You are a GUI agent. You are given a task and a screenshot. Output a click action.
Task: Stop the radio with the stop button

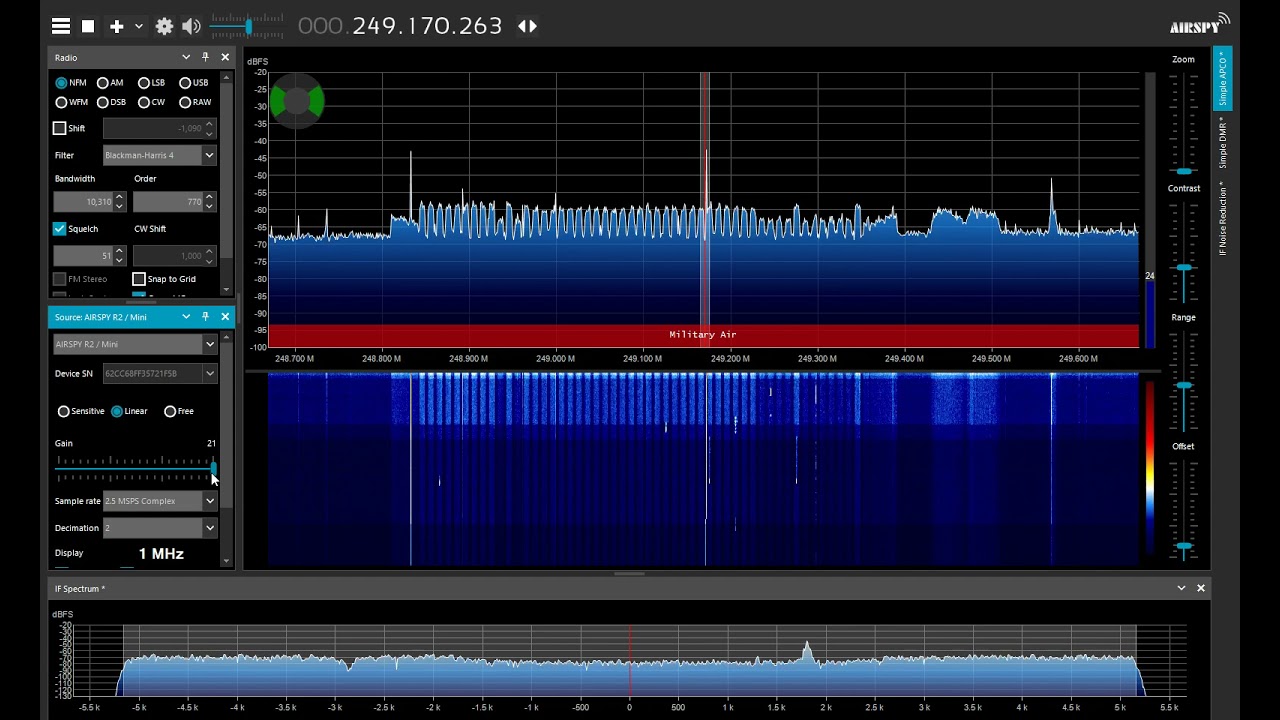click(x=88, y=26)
